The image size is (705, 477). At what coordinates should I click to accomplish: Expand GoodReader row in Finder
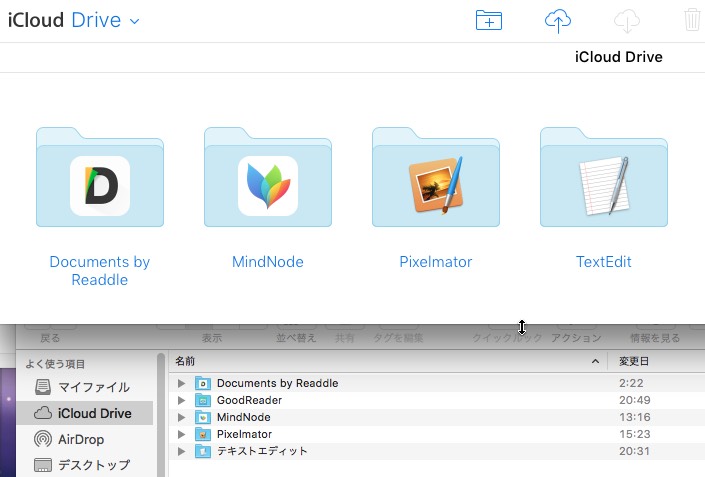click(181, 400)
